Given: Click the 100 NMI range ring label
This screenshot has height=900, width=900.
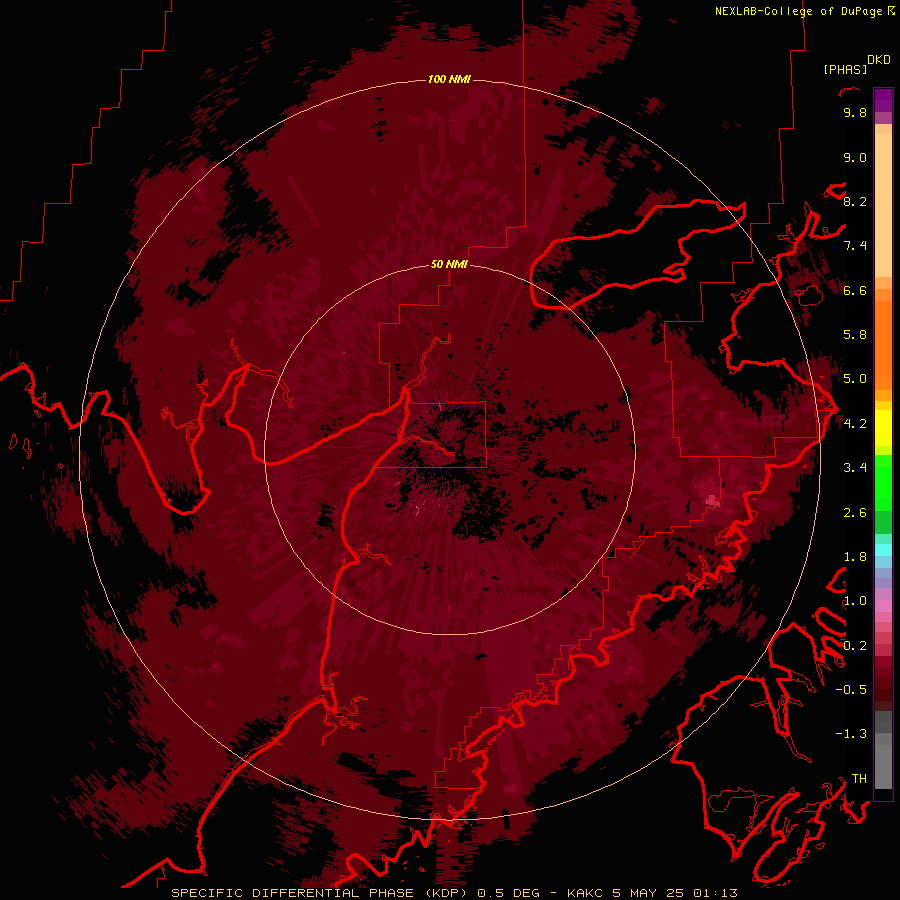Looking at the screenshot, I should click(449, 79).
